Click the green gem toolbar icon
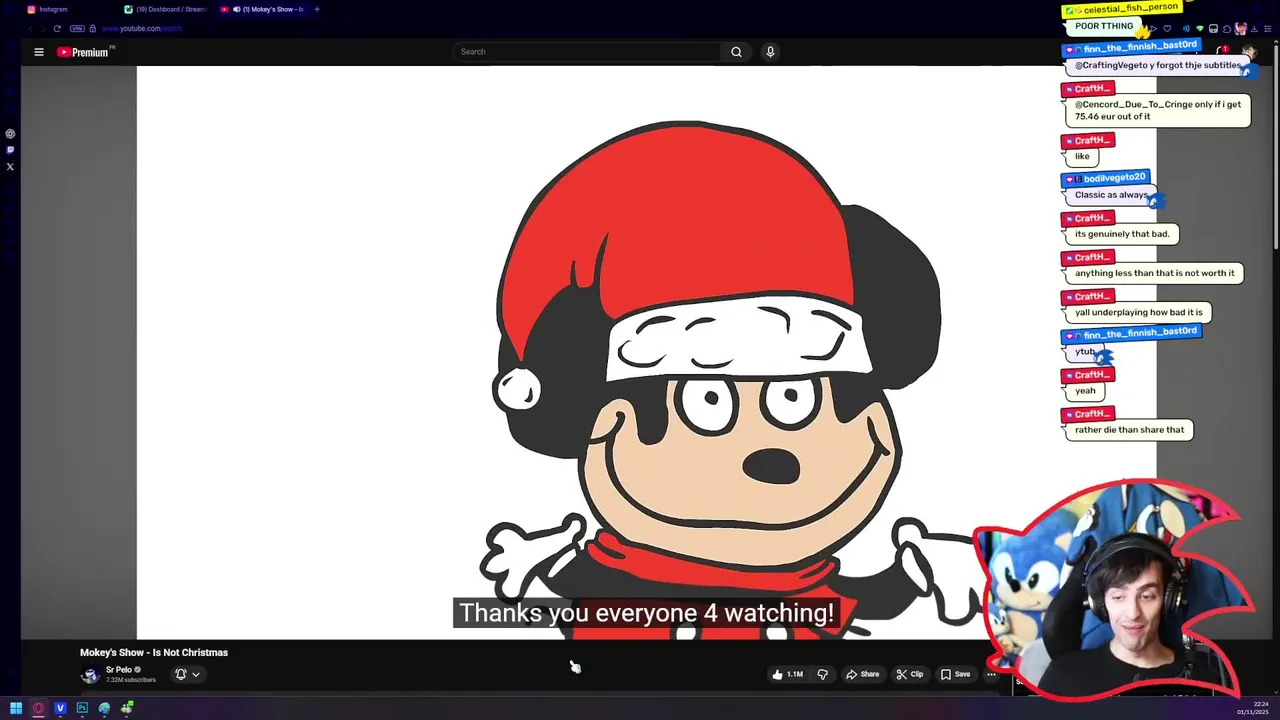Viewport: 1280px width, 720px height. (x=1200, y=28)
